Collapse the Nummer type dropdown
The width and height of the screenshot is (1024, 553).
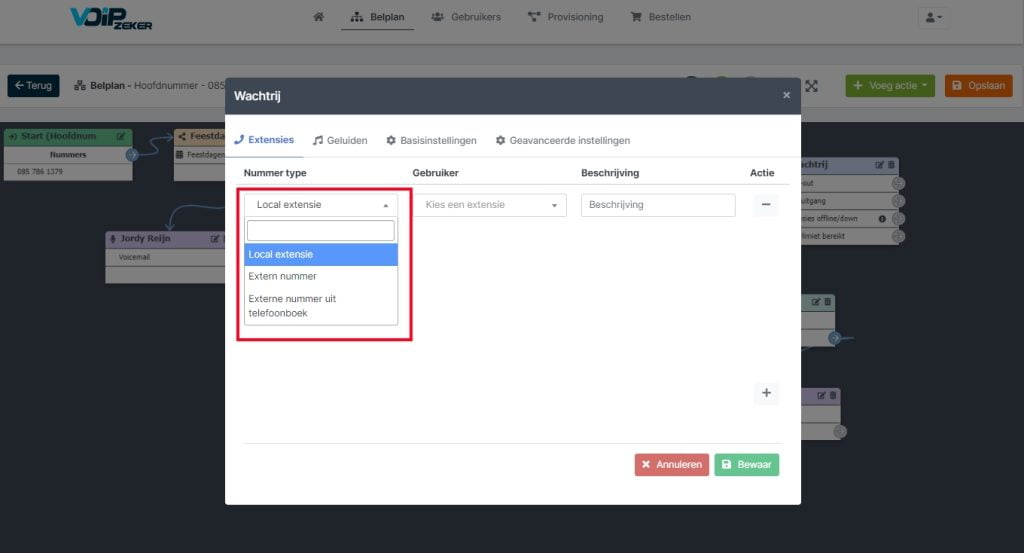[321, 205]
